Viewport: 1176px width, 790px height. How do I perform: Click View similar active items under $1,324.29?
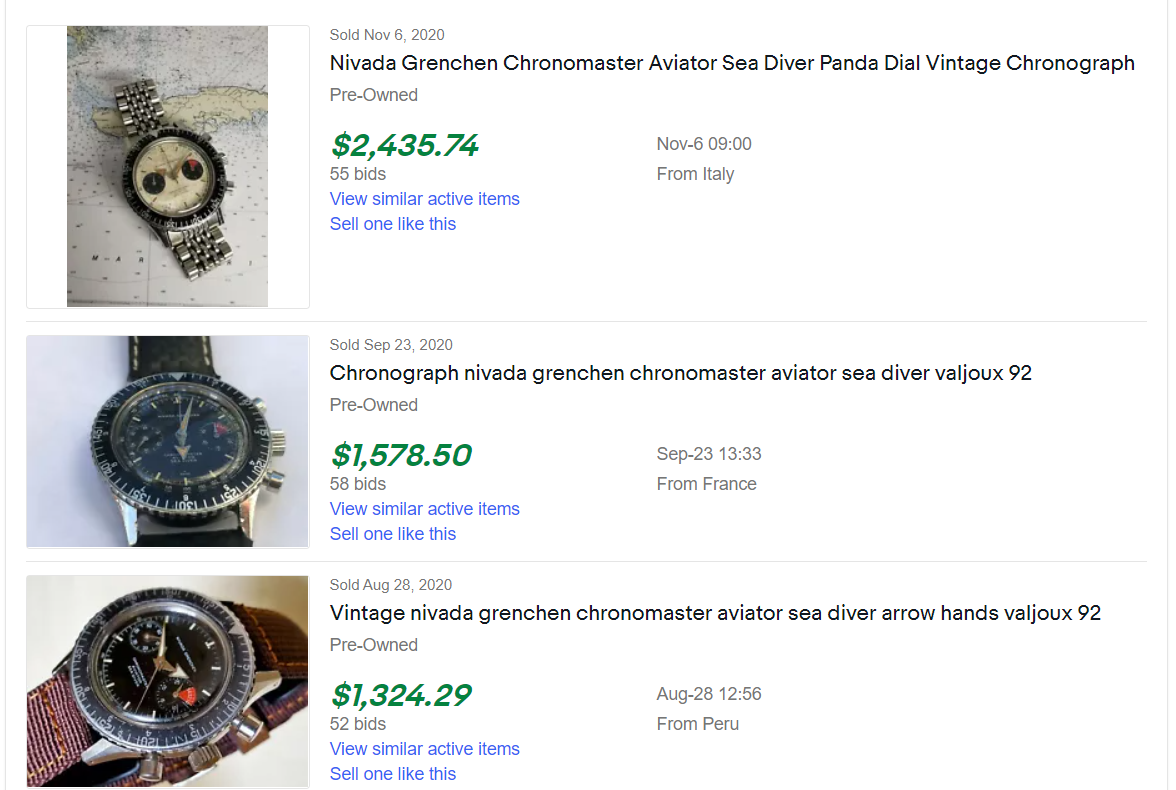click(424, 749)
